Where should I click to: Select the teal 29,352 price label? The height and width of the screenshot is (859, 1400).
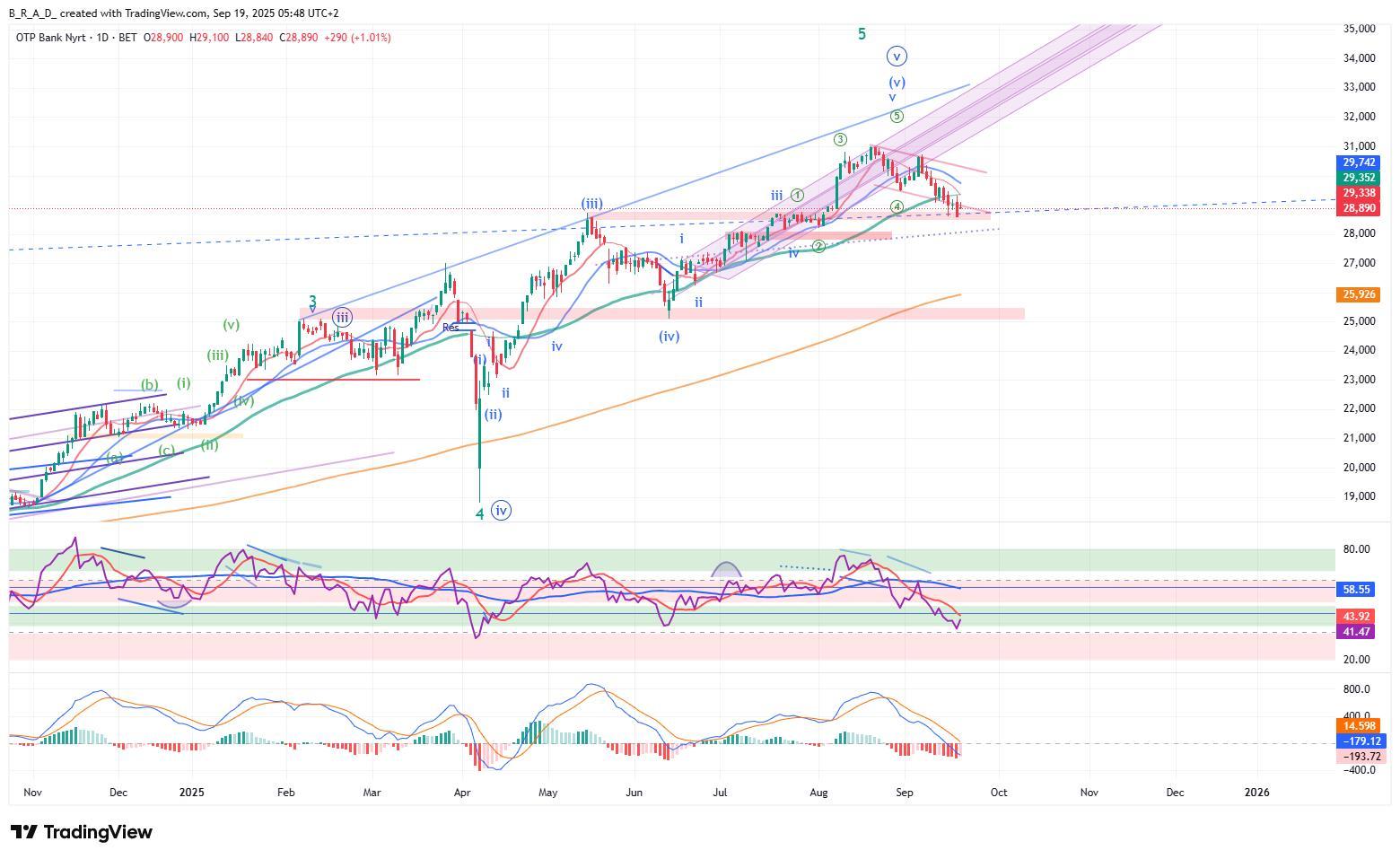pos(1359,178)
